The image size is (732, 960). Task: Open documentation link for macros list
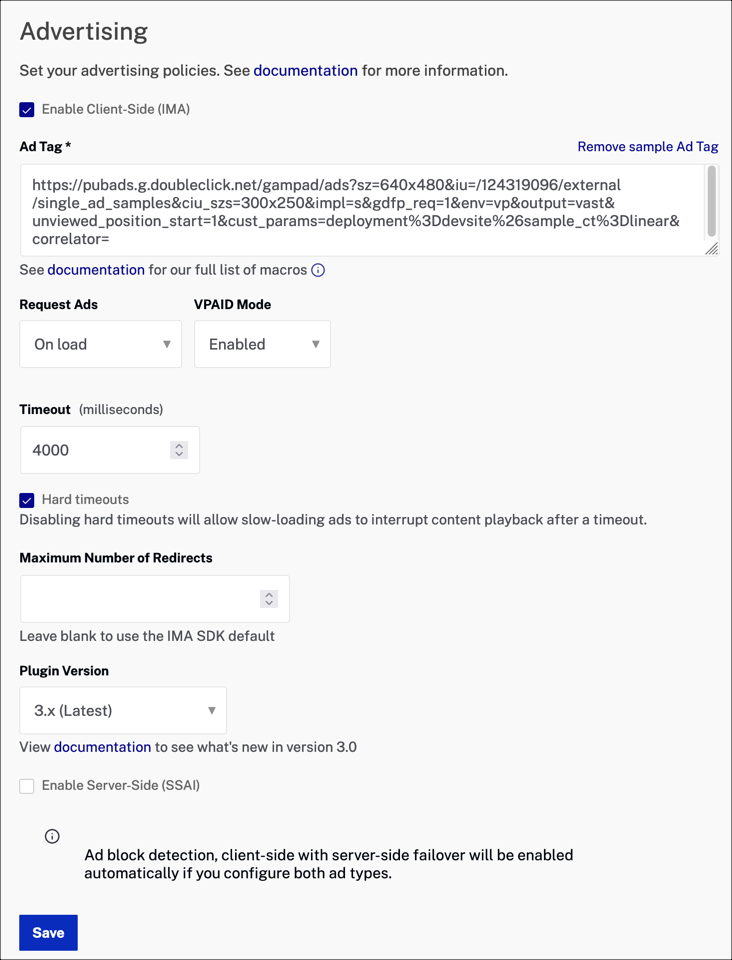tap(96, 270)
